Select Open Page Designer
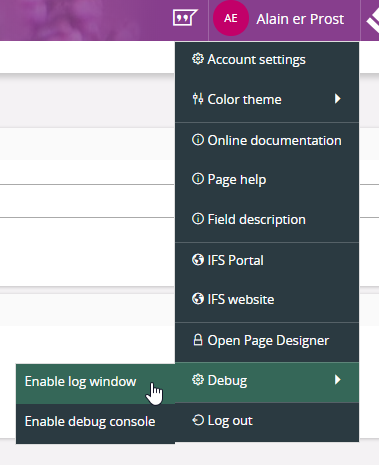Screen dimensions: 379x465 click(x=267, y=340)
